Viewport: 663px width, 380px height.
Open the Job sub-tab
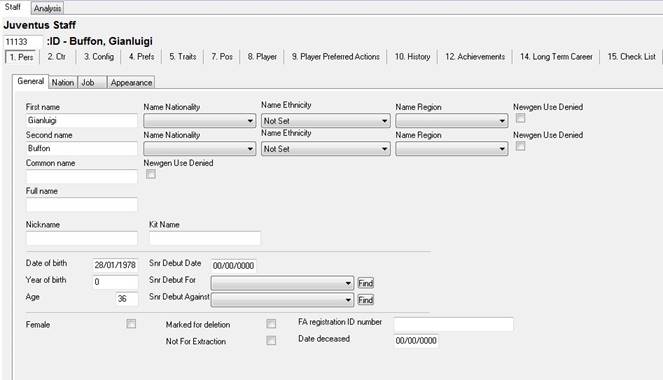[92, 82]
